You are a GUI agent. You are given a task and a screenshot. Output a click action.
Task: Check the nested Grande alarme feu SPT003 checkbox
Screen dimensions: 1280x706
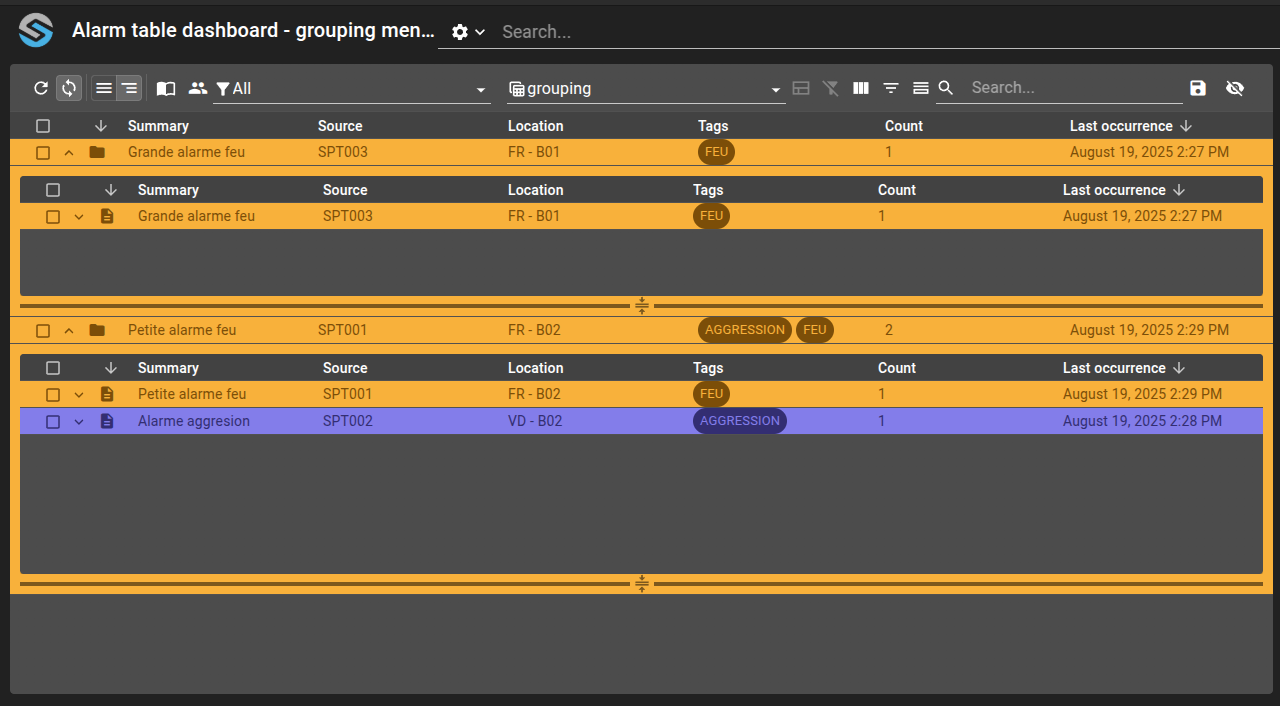(x=53, y=217)
